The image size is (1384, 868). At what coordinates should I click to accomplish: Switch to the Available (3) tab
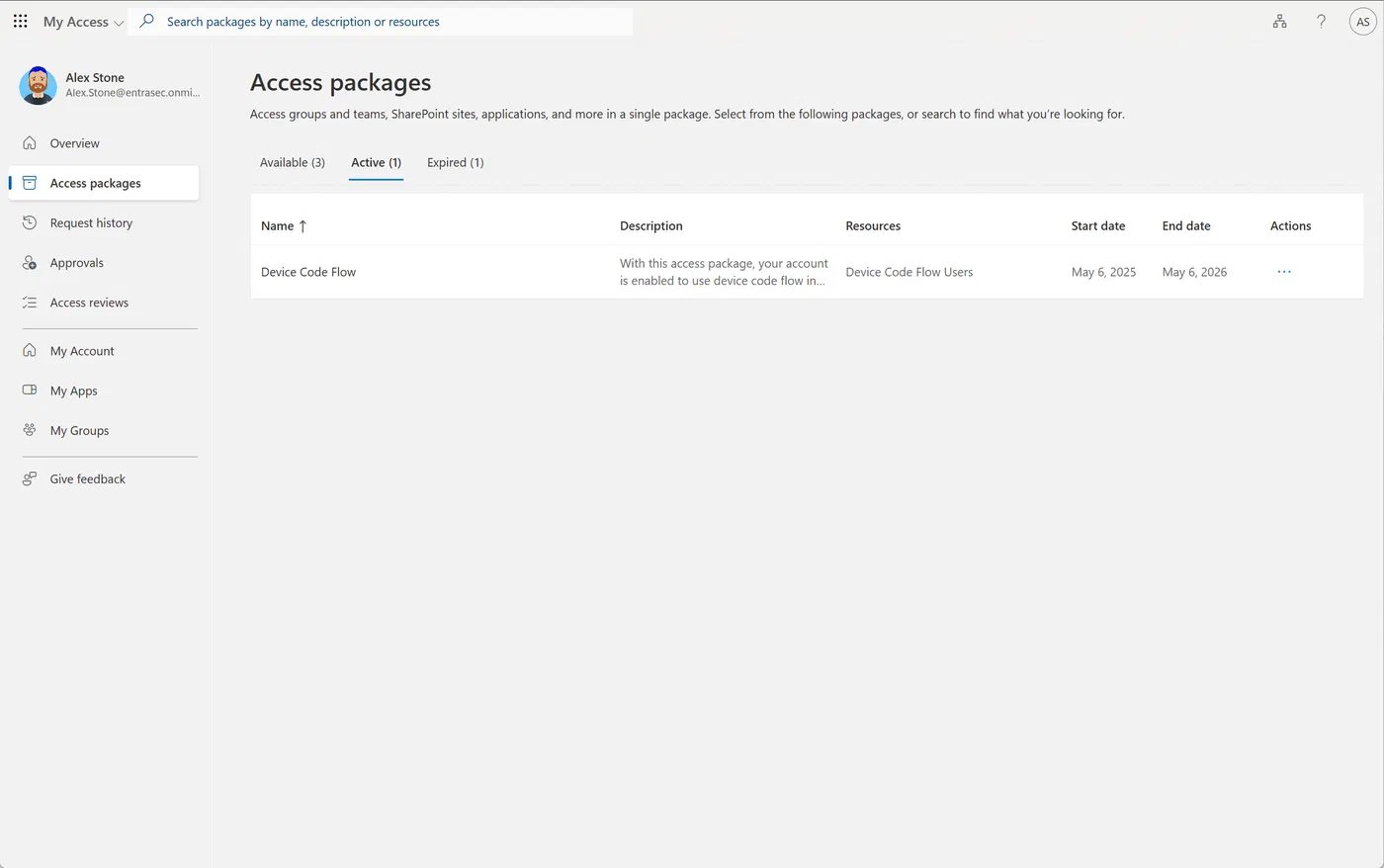click(293, 162)
